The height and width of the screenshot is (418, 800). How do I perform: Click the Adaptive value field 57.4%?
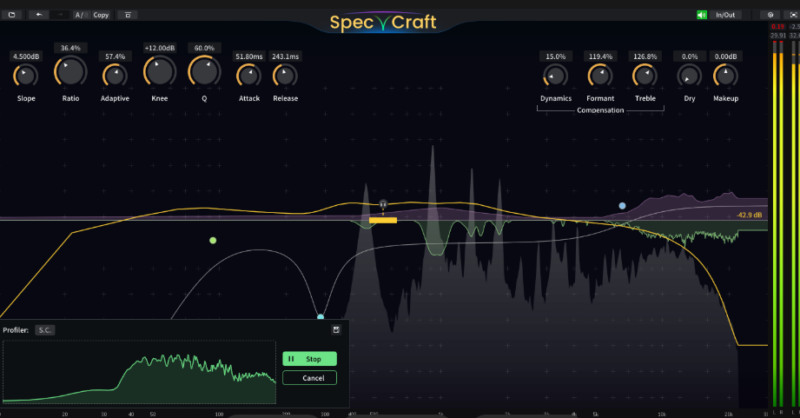click(115, 56)
